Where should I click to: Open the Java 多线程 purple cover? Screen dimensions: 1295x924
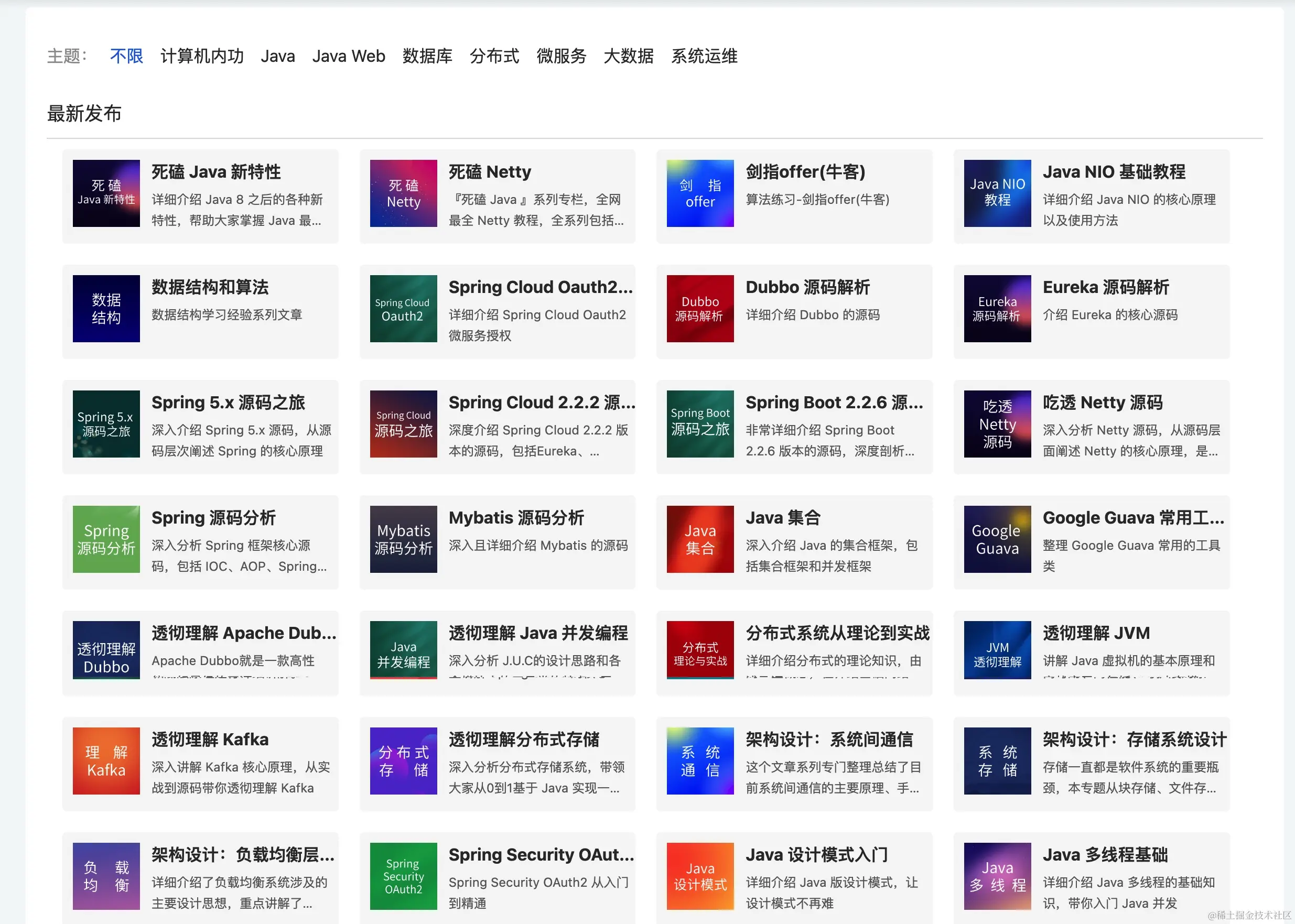(x=997, y=876)
